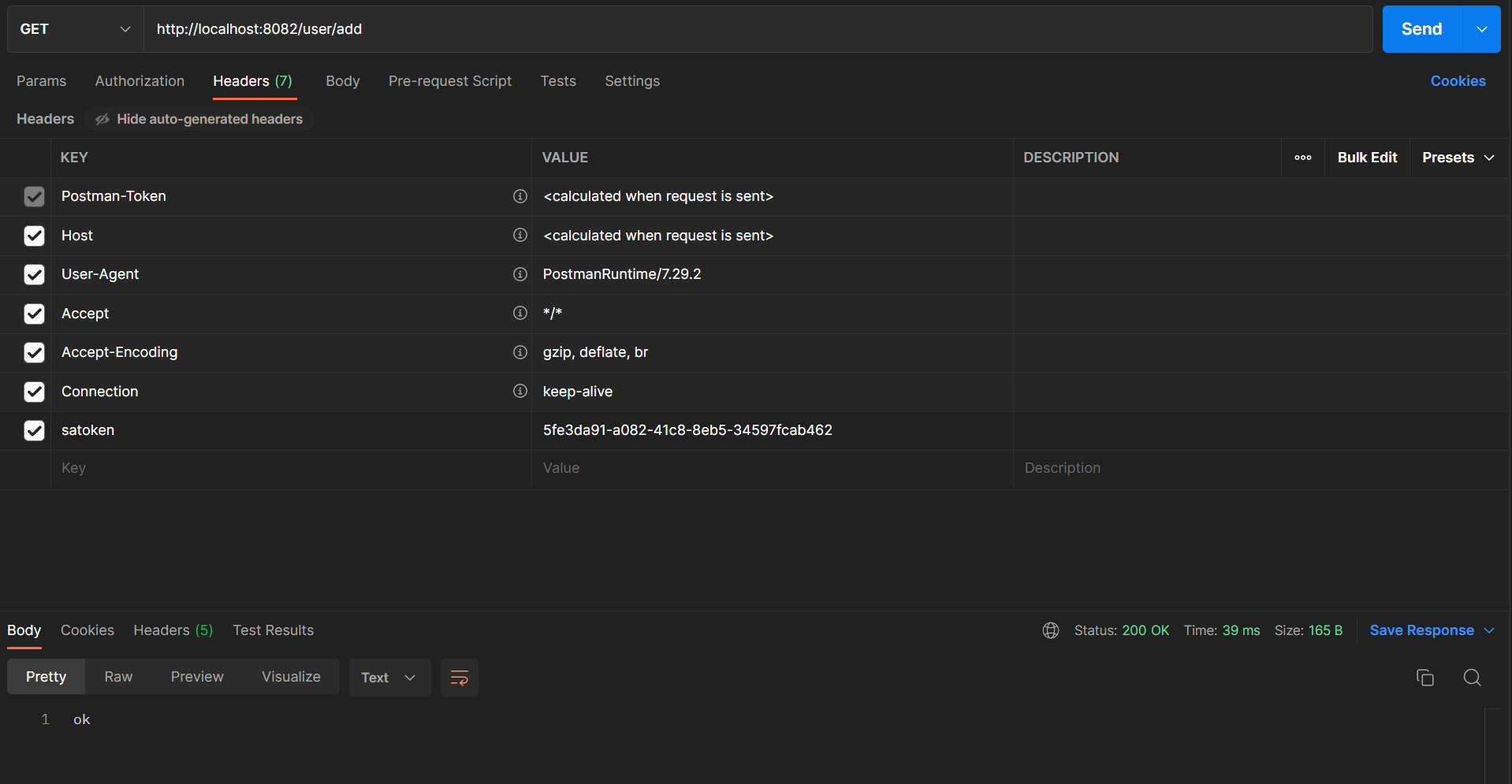The width and height of the screenshot is (1512, 784).
Task: Uncheck the Accept header checkbox
Action: pyautogui.click(x=34, y=314)
